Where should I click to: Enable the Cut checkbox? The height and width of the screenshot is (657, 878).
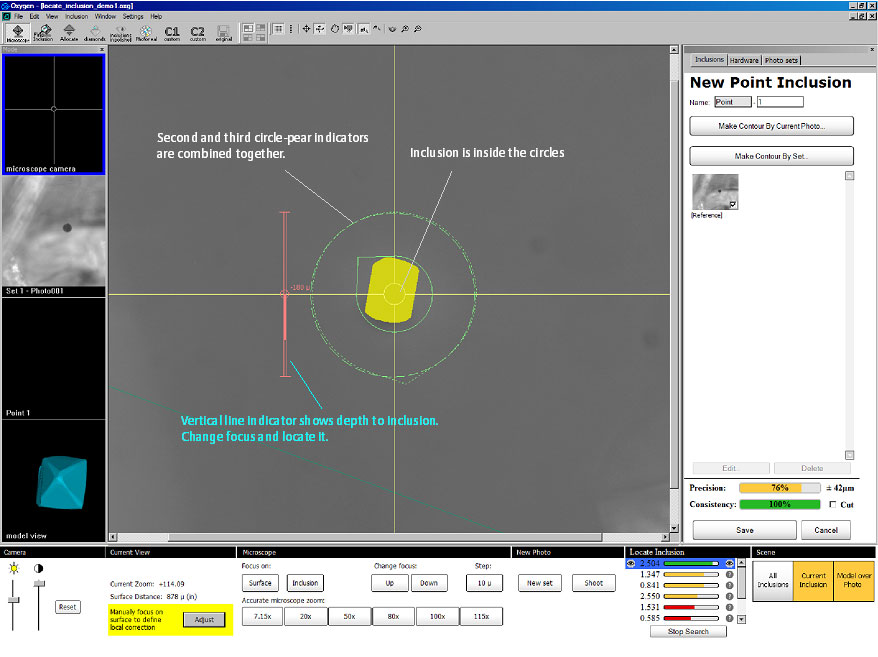tap(833, 505)
